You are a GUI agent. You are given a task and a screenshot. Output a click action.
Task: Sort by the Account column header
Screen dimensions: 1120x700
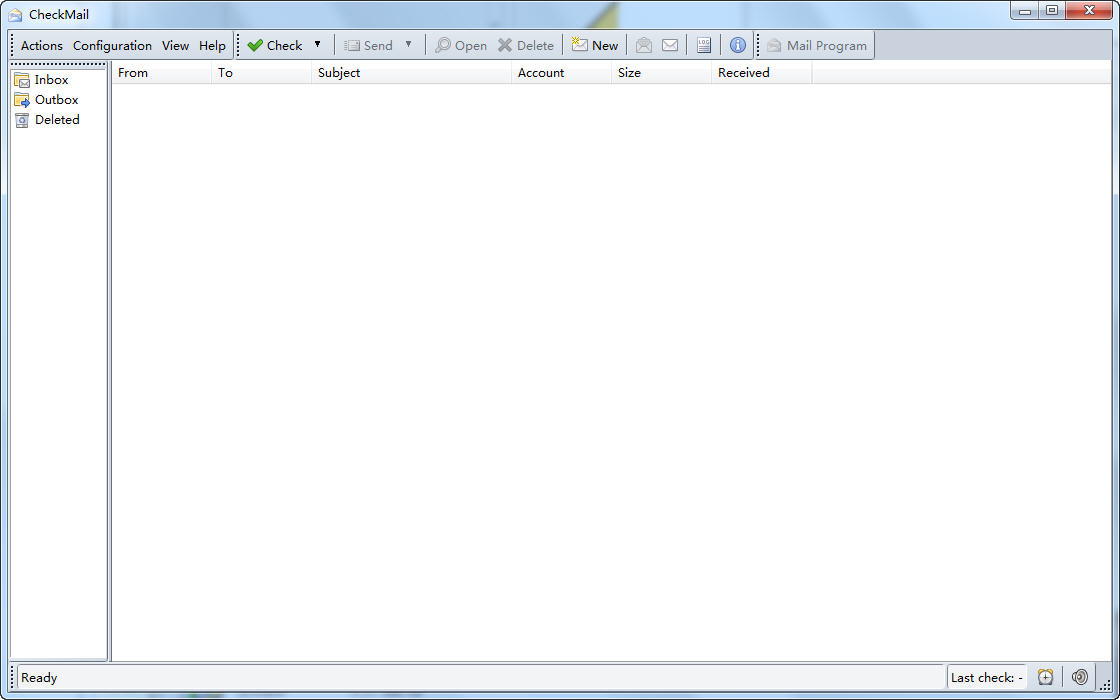(x=561, y=73)
